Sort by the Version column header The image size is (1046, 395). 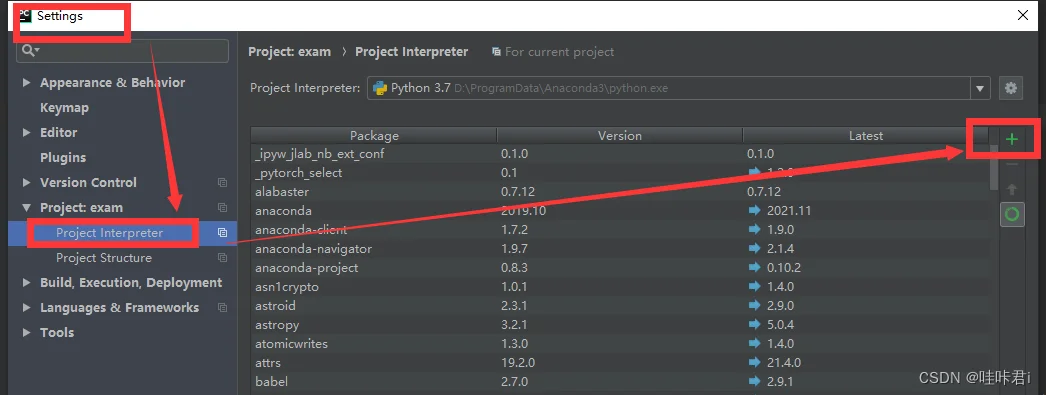[x=620, y=135]
